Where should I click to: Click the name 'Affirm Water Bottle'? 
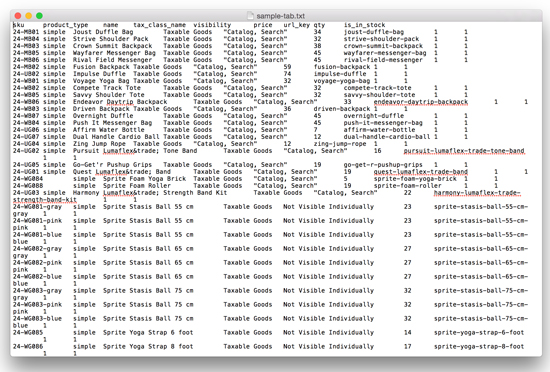(109, 130)
